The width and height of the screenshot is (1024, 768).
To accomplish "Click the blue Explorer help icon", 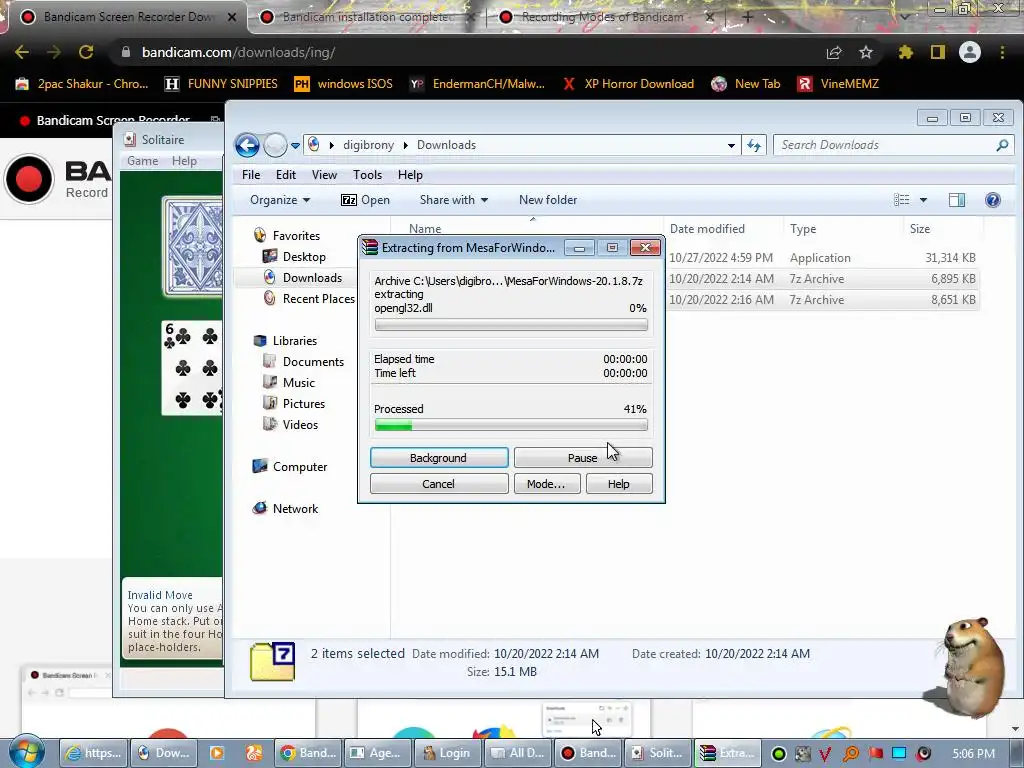I will coord(993,200).
